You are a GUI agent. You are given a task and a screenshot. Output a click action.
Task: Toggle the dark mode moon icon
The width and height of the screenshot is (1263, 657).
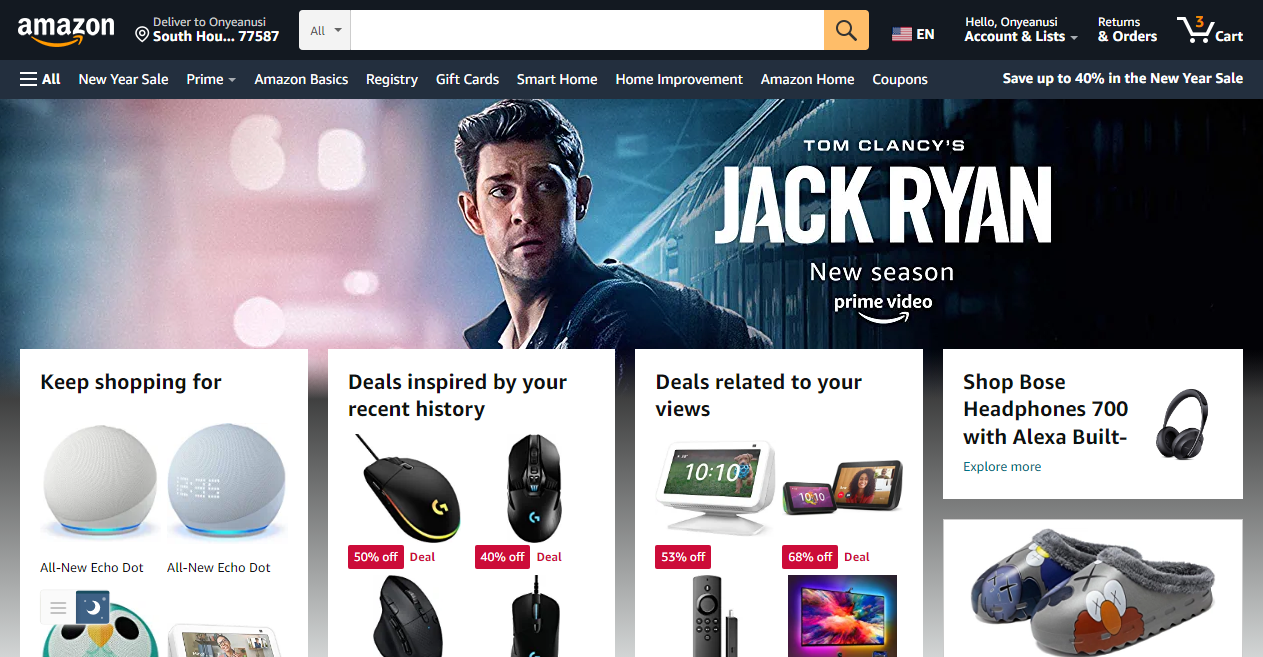coord(92,606)
